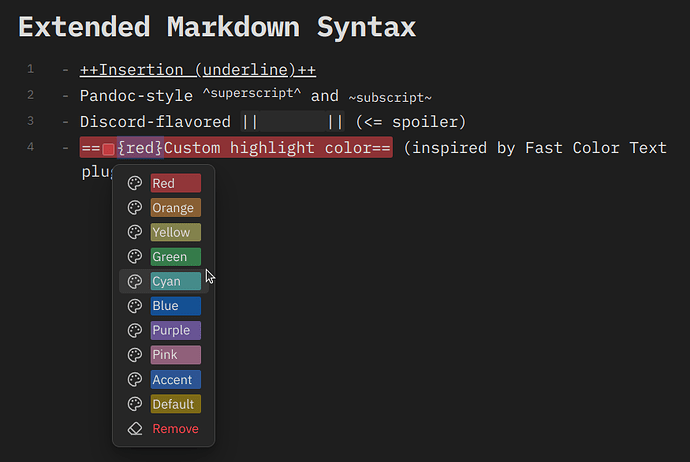Click 'Discord-flavored' text on line 3
Image resolution: width=690 pixels, height=462 pixels.
coord(155,122)
